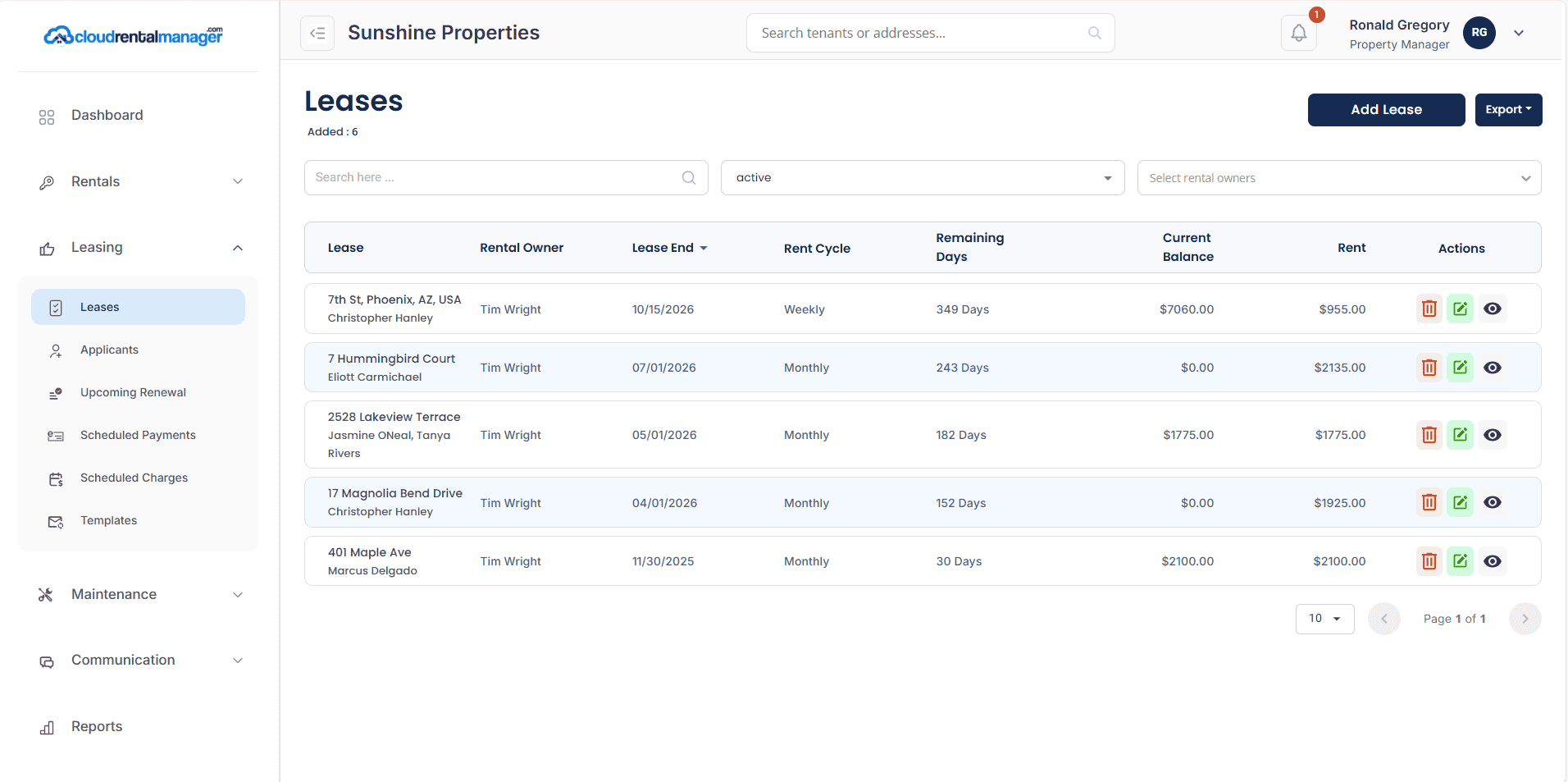Viewport: 1568px width, 782px height.
Task: Go to Scheduled Payments page
Action: coord(138,435)
